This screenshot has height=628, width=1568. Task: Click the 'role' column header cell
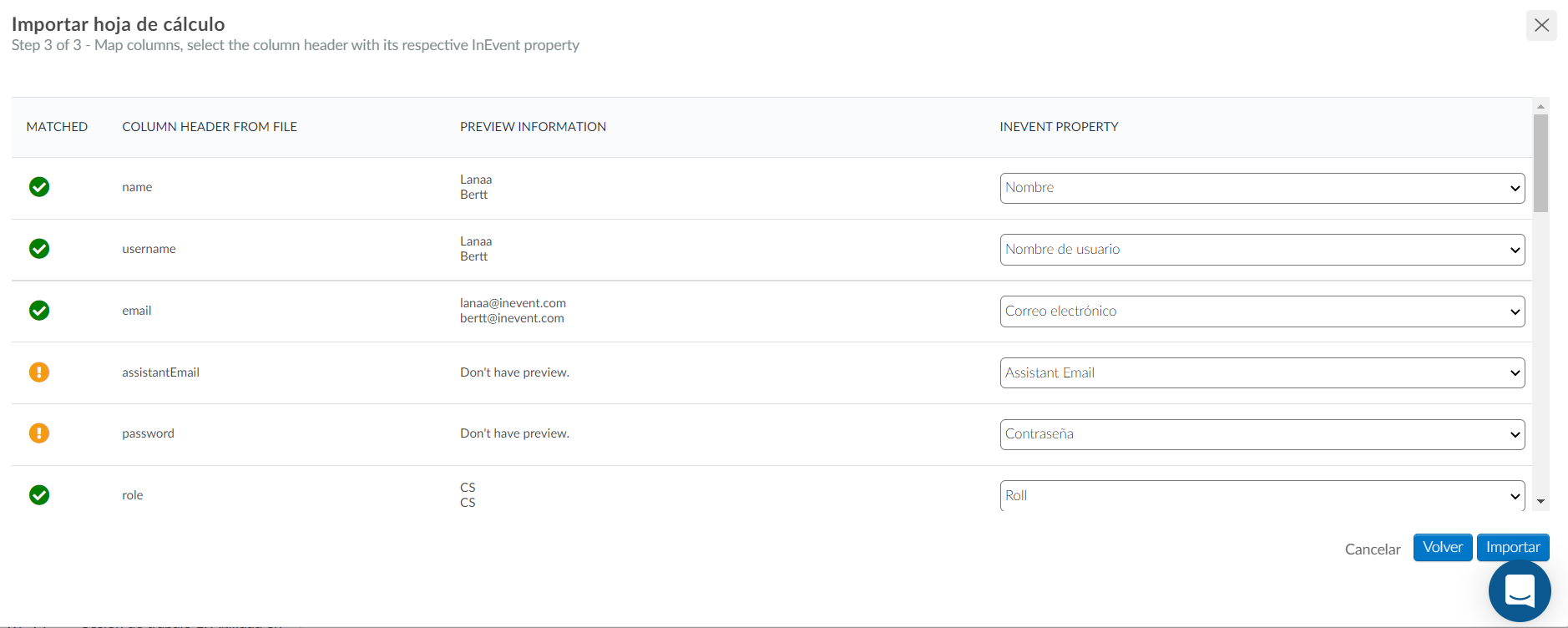coord(133,495)
